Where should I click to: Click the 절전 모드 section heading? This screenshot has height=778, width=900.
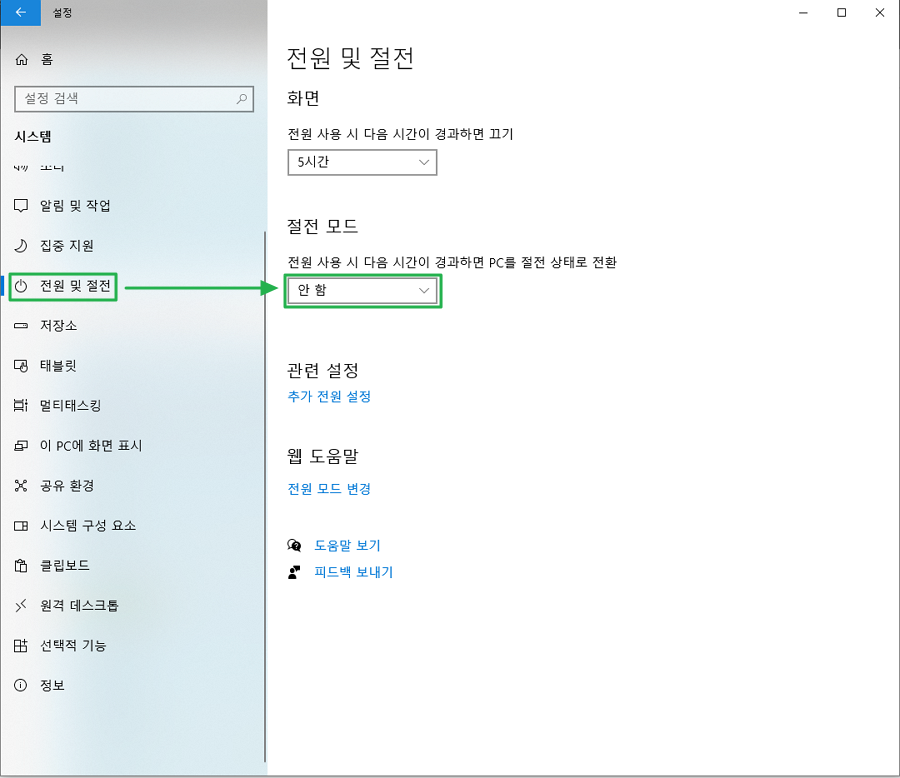point(323,226)
